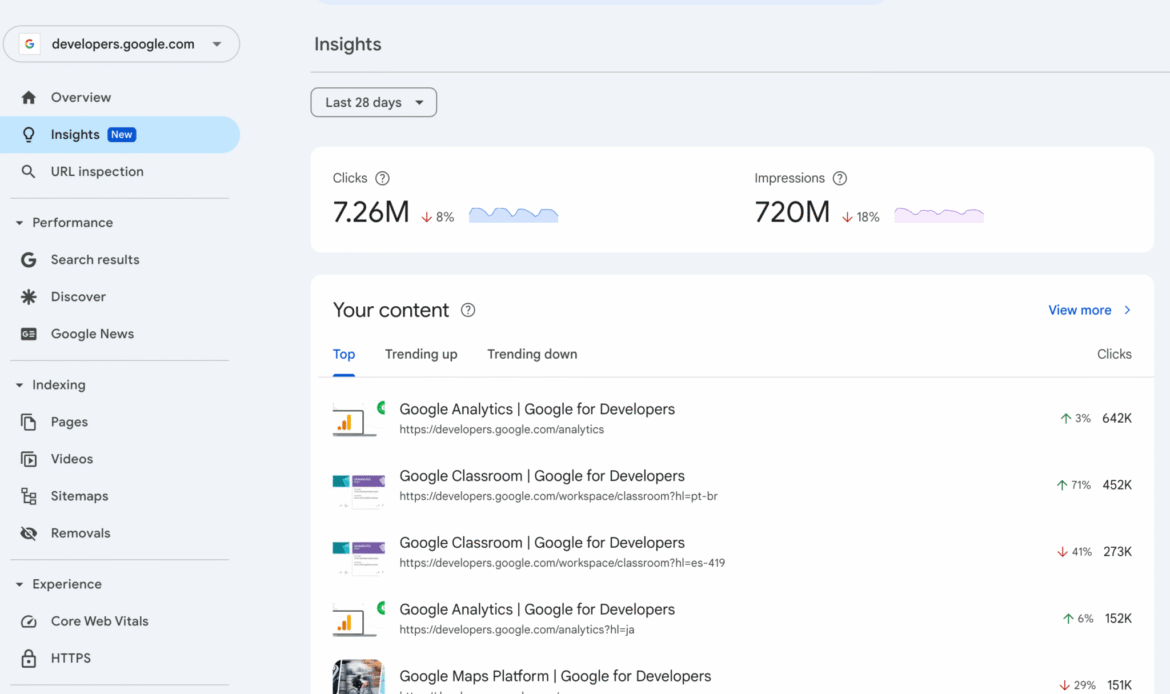Click the Sitemaps icon in sidebar
The width and height of the screenshot is (1170, 694).
point(28,496)
